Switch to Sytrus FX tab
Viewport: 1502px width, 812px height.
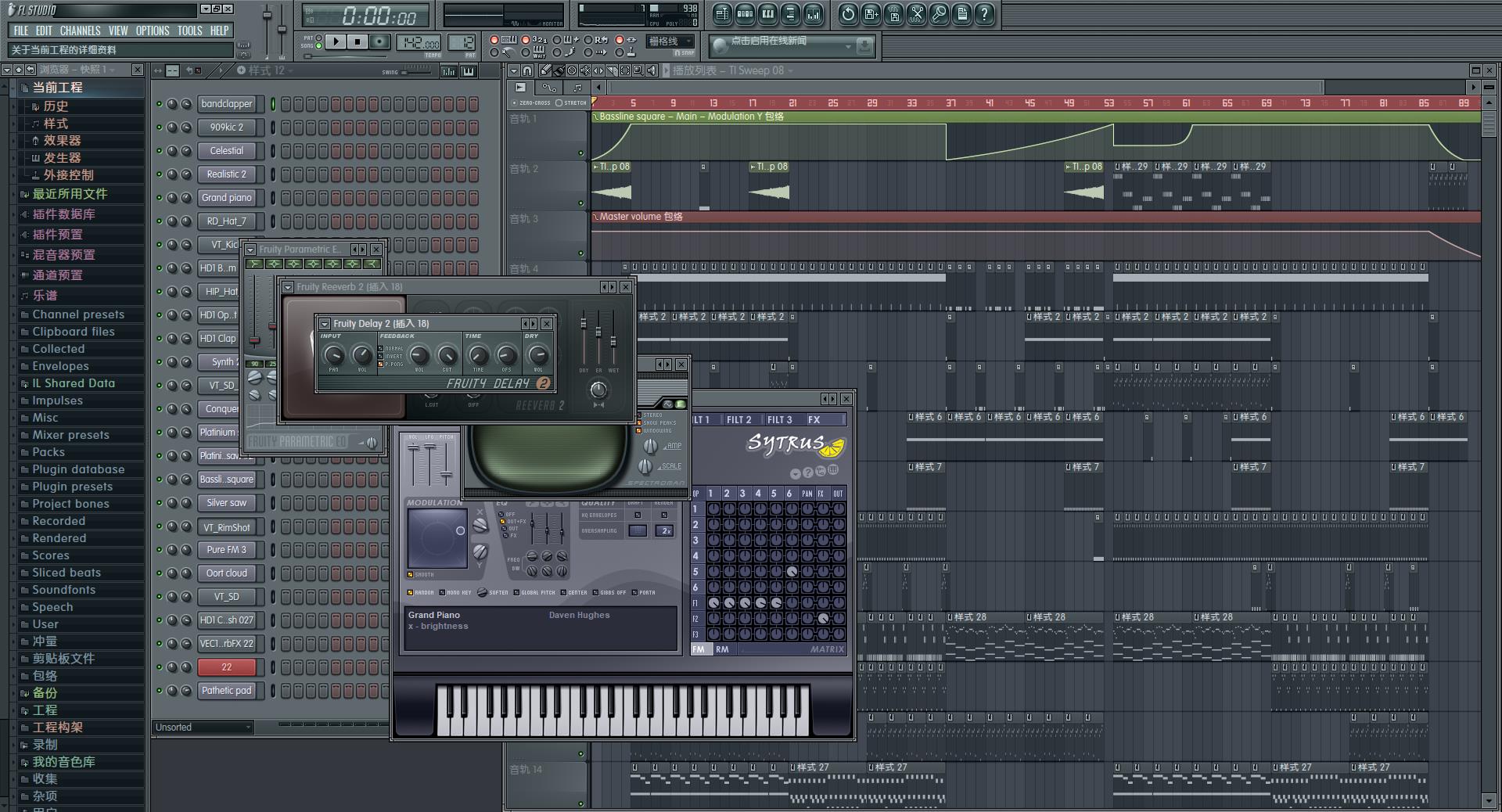(x=814, y=419)
